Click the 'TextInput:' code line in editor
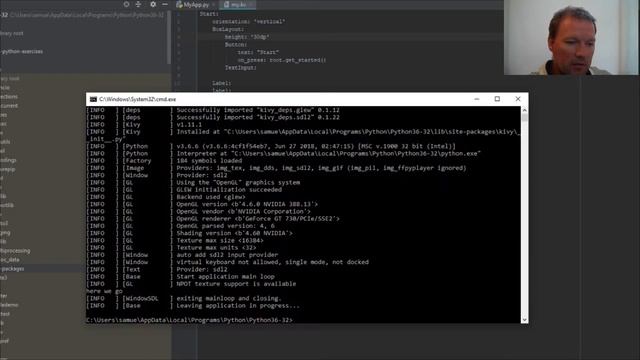Image resolution: width=640 pixels, height=360 pixels. point(240,68)
